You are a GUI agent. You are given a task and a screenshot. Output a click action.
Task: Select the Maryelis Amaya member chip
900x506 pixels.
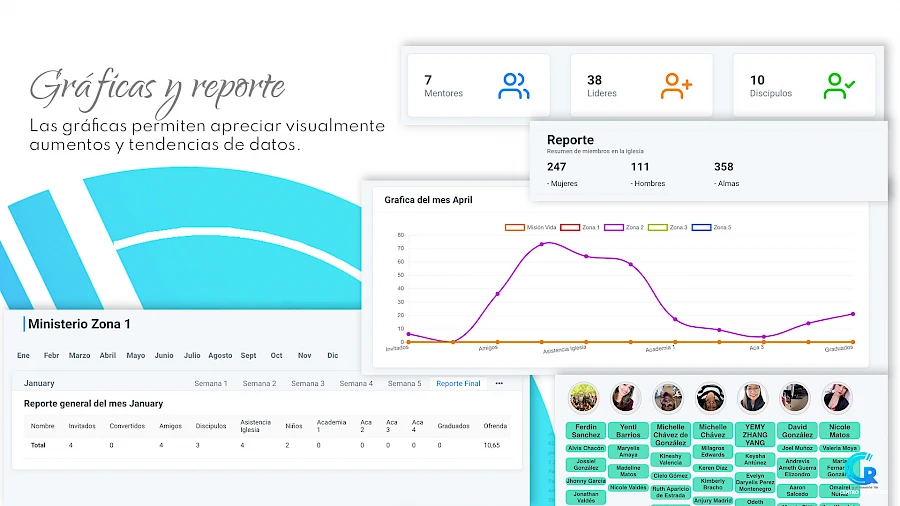[628, 451]
